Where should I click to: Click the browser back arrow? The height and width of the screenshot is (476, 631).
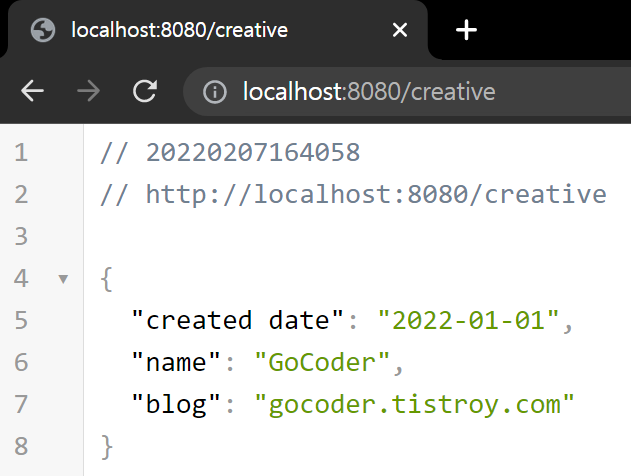[32, 91]
